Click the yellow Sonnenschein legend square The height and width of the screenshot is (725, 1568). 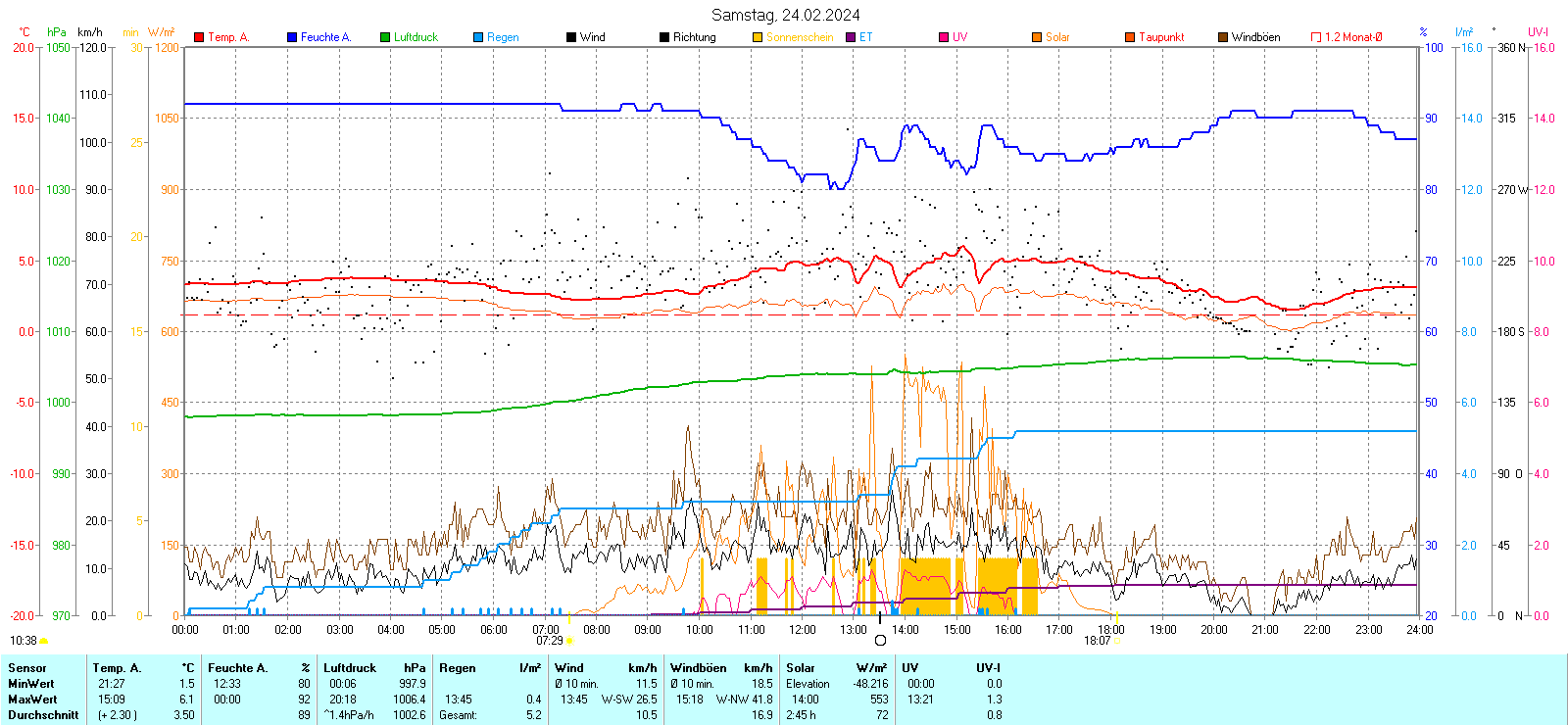(x=758, y=37)
